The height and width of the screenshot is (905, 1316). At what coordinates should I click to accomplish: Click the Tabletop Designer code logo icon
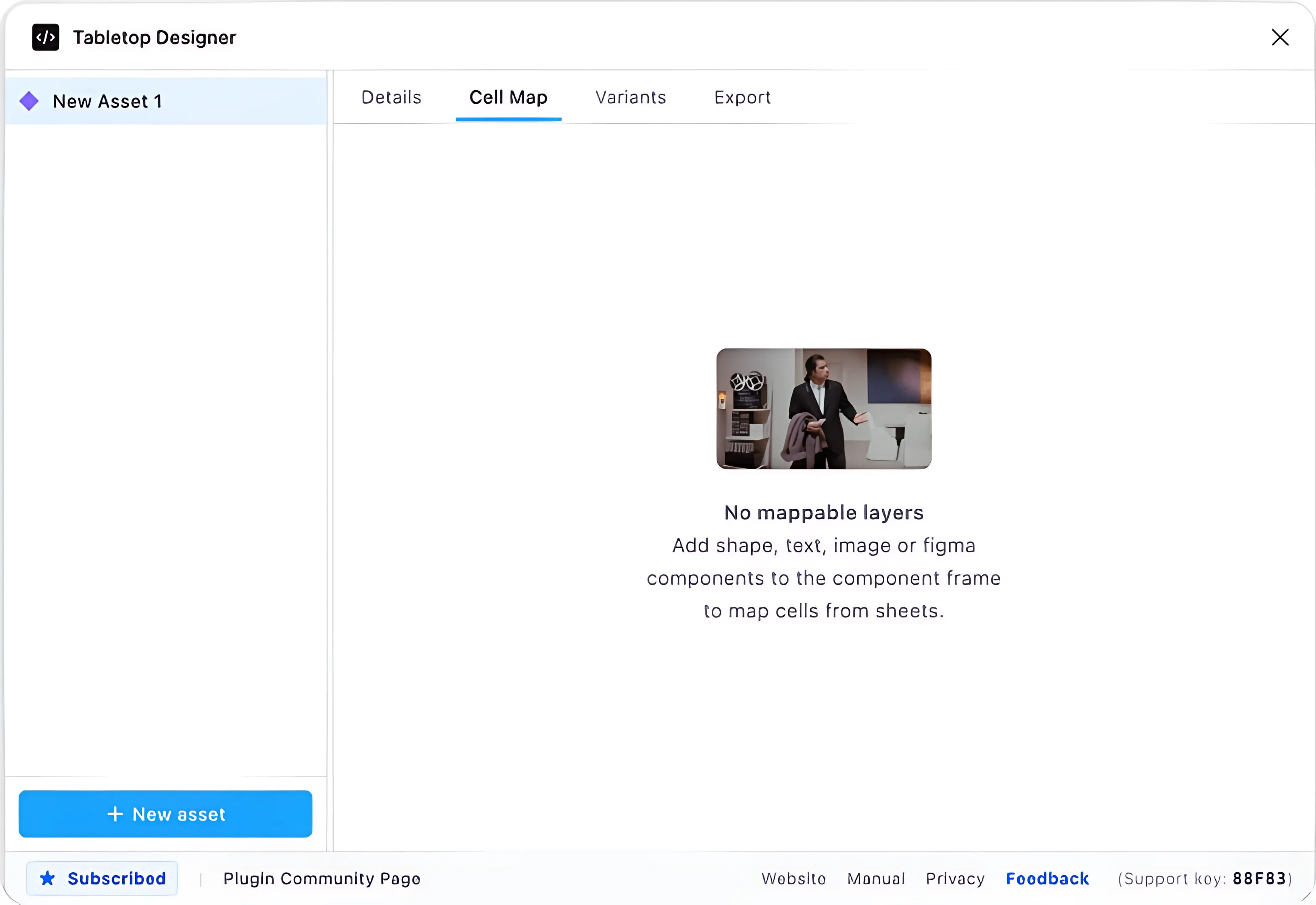(x=45, y=37)
